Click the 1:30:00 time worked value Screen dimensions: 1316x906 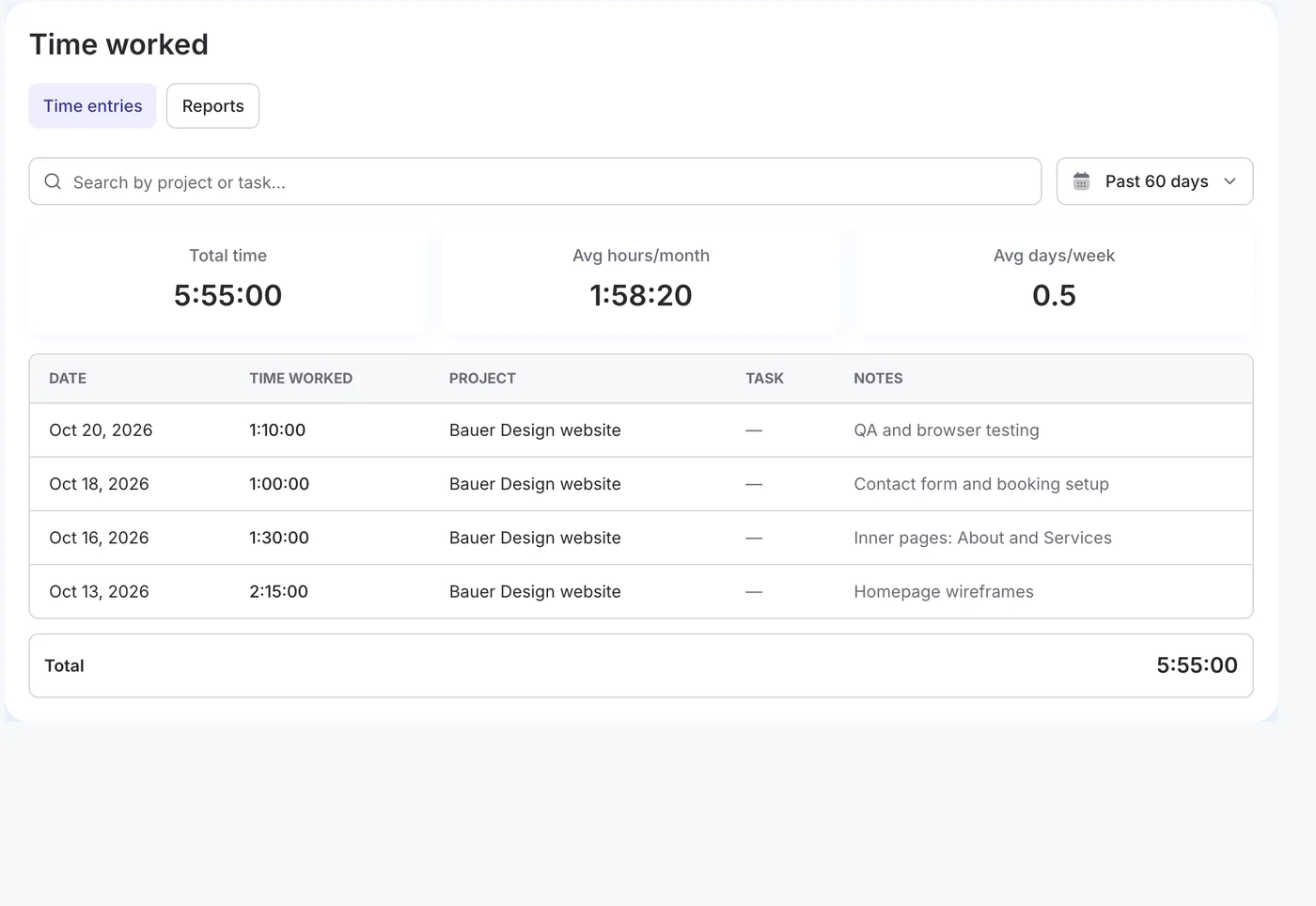(279, 538)
